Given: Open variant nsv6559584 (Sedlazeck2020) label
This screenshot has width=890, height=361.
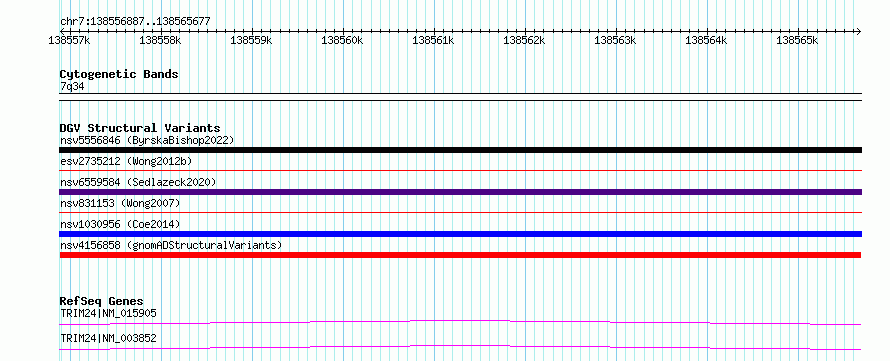Looking at the screenshot, I should pyautogui.click(x=138, y=182).
